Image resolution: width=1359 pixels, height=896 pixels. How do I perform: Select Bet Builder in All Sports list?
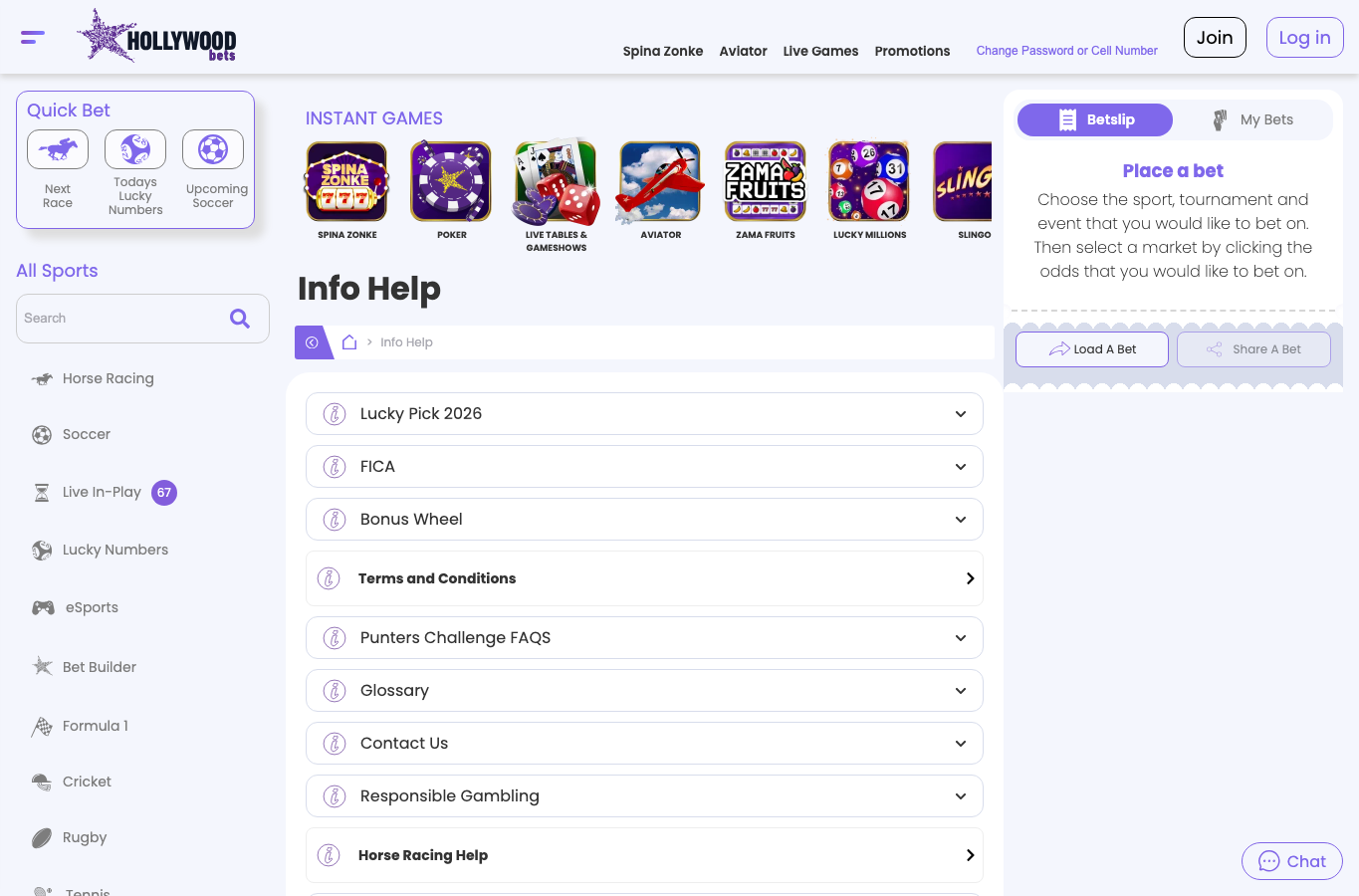click(100, 667)
